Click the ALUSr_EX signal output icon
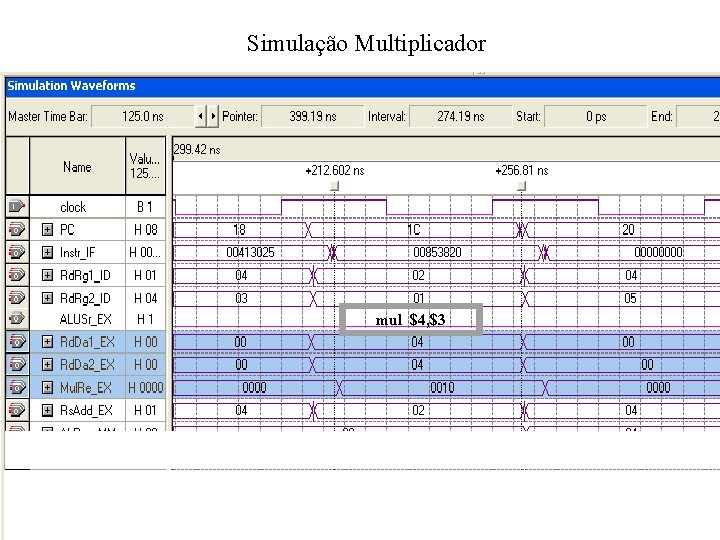720x540 pixels. click(17, 318)
